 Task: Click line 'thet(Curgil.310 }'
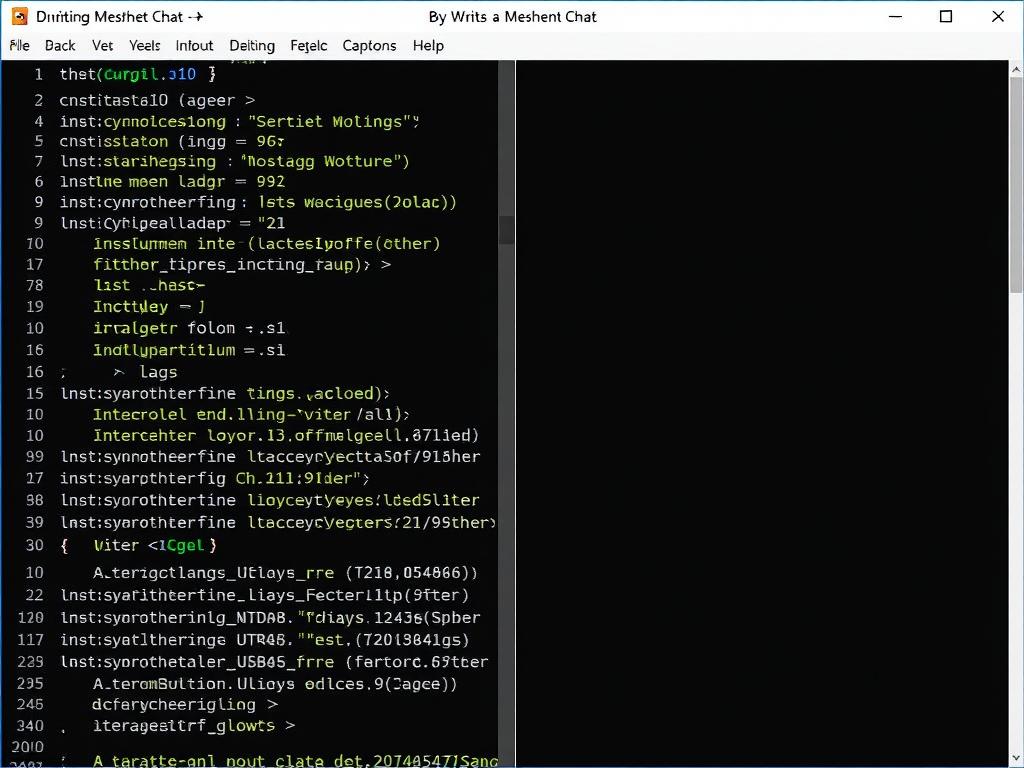[138, 74]
